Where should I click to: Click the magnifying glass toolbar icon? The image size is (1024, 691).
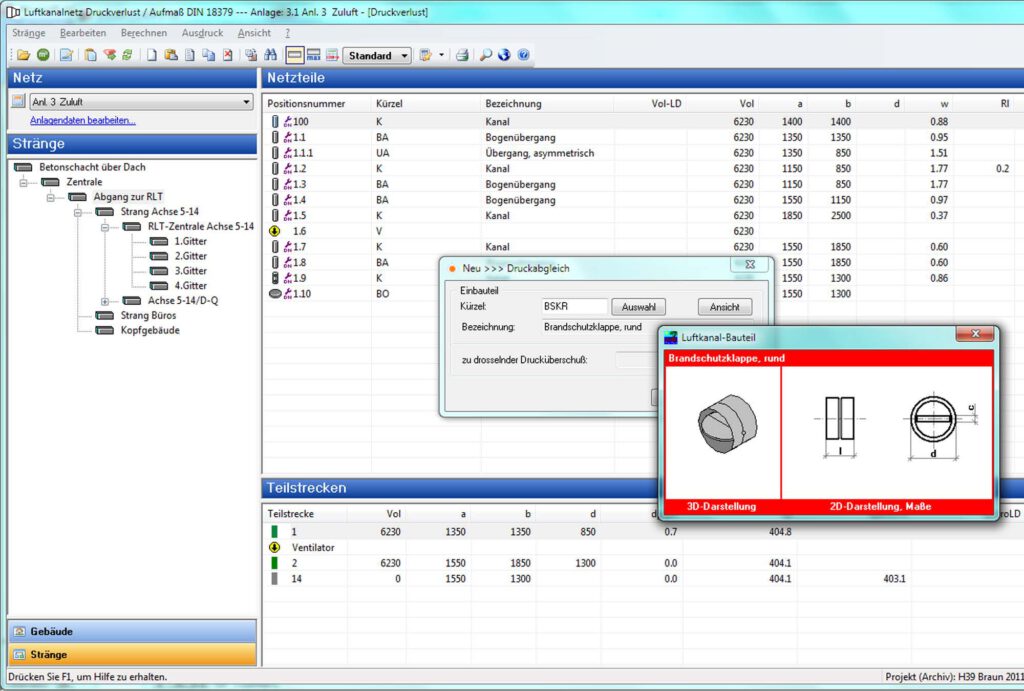tap(485, 56)
